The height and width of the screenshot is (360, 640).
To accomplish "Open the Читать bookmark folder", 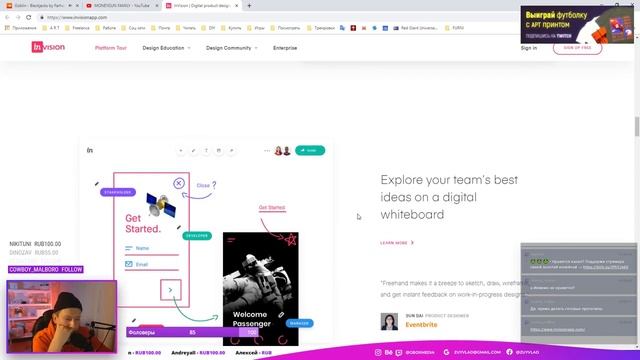I will pos(186,28).
